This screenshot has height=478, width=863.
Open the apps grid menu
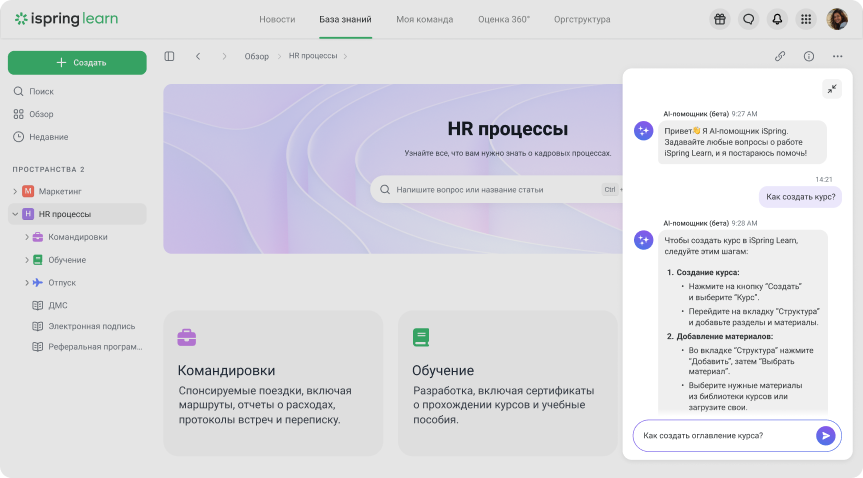click(x=806, y=19)
